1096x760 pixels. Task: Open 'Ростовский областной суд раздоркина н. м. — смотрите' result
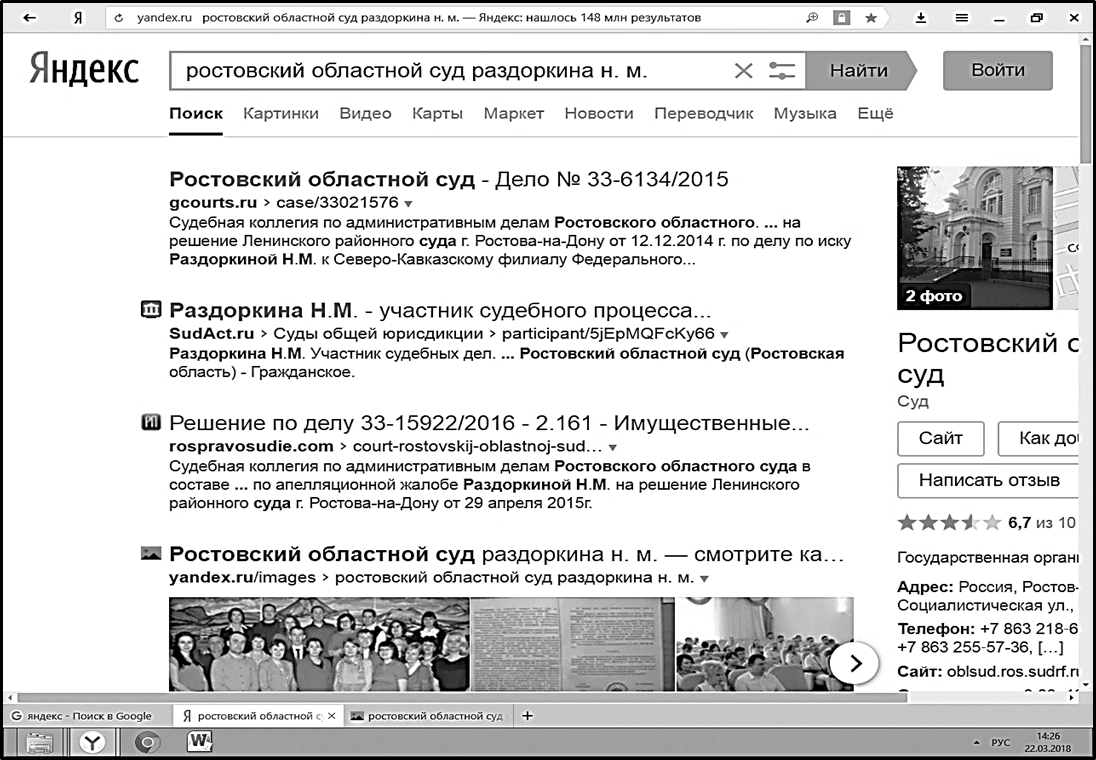click(x=507, y=554)
